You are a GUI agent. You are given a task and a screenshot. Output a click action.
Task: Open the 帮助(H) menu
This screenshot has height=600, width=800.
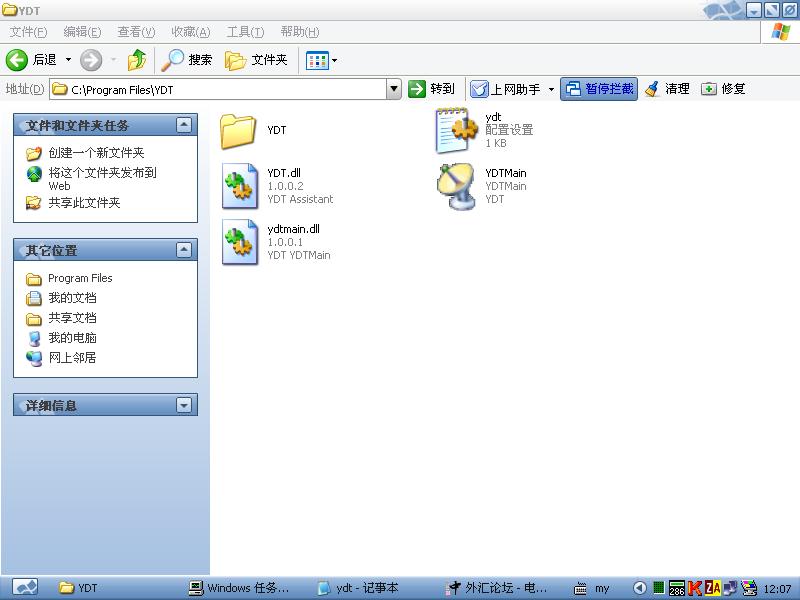pyautogui.click(x=300, y=32)
